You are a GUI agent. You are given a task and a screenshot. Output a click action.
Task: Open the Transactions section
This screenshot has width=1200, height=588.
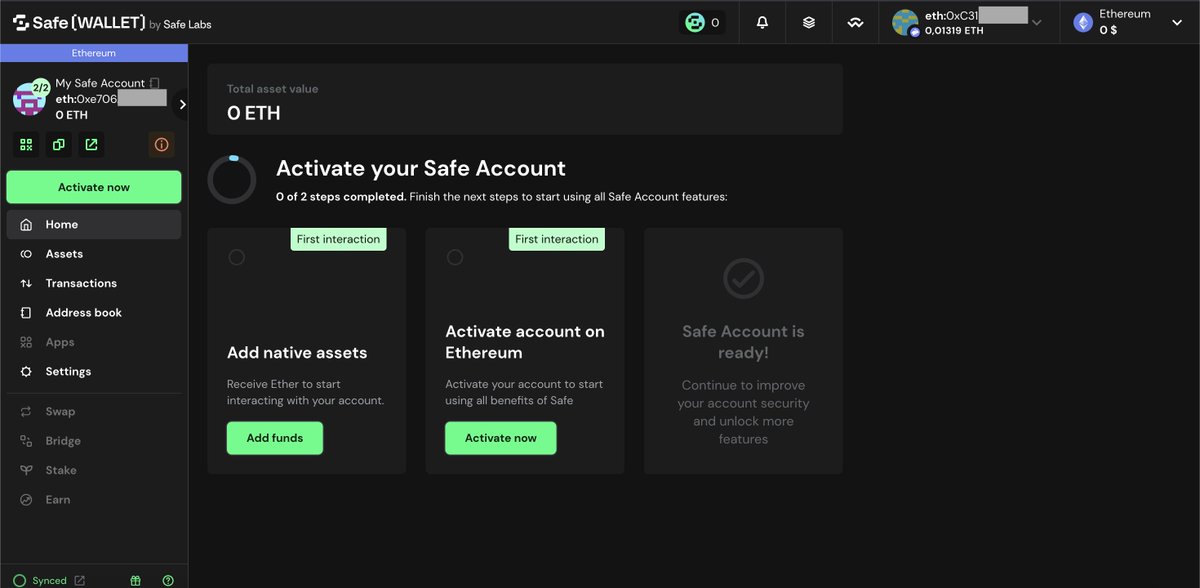point(94,283)
